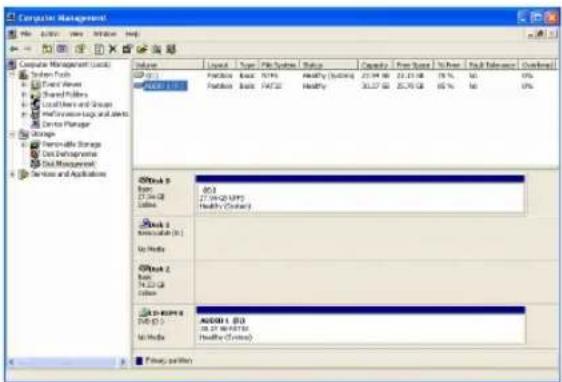Viewport: 562px width, 382px height.
Task: Toggle the Show/Hide Console Tree icon
Action: pos(62,49)
